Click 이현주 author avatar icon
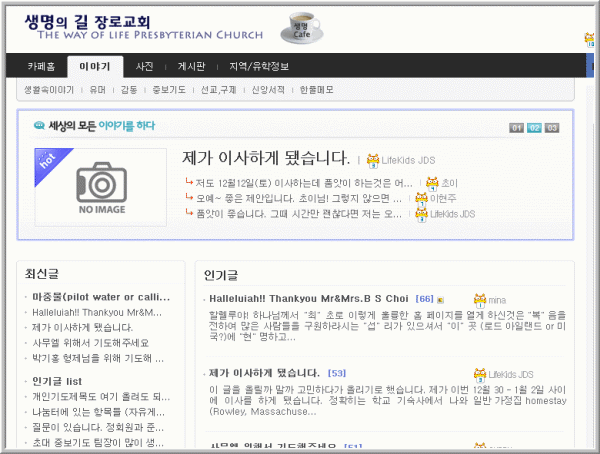This screenshot has height=454, width=600. coord(421,199)
